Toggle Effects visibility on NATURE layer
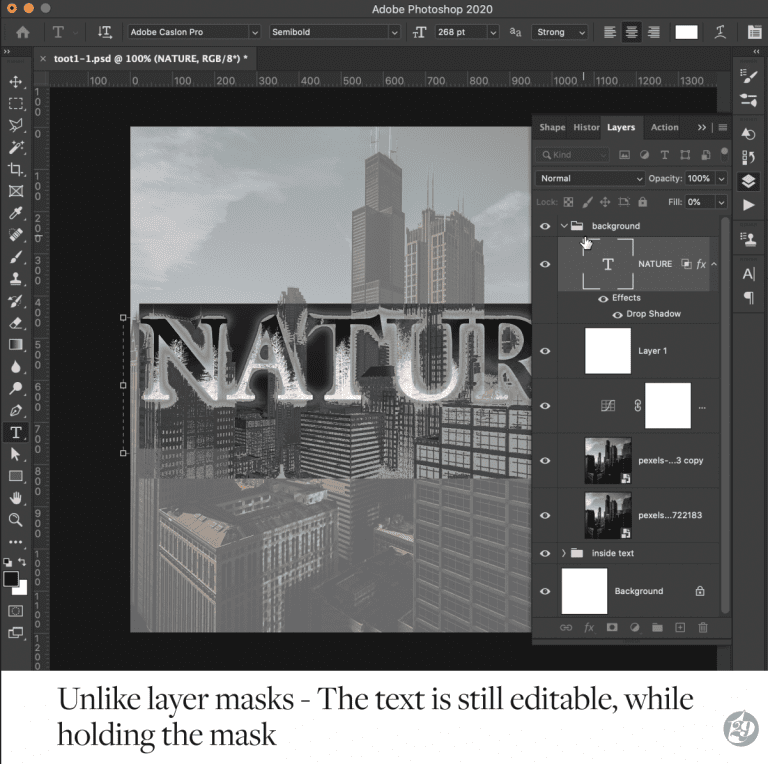The image size is (768, 764). 603,299
